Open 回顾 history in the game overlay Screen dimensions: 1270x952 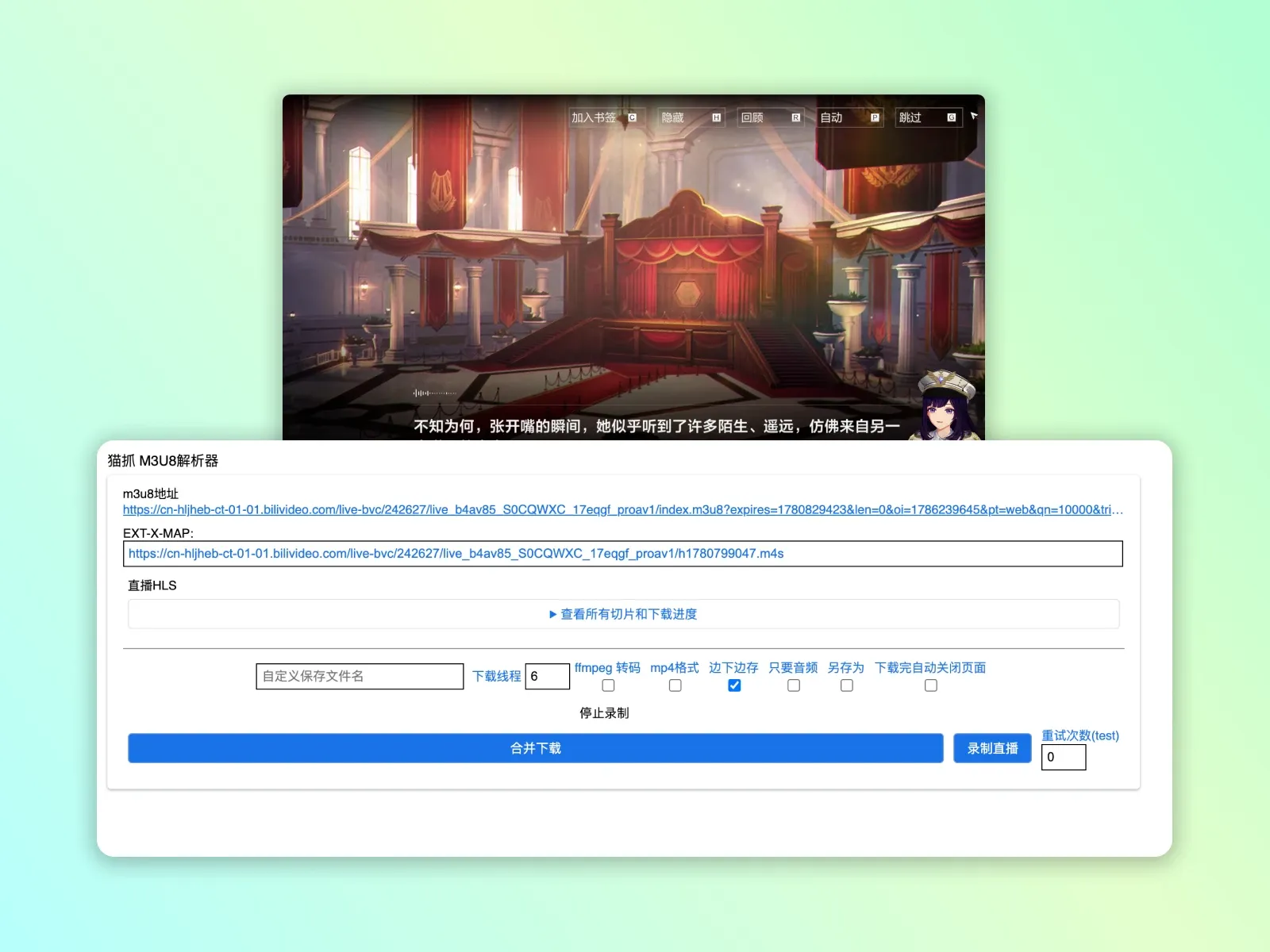pos(771,117)
